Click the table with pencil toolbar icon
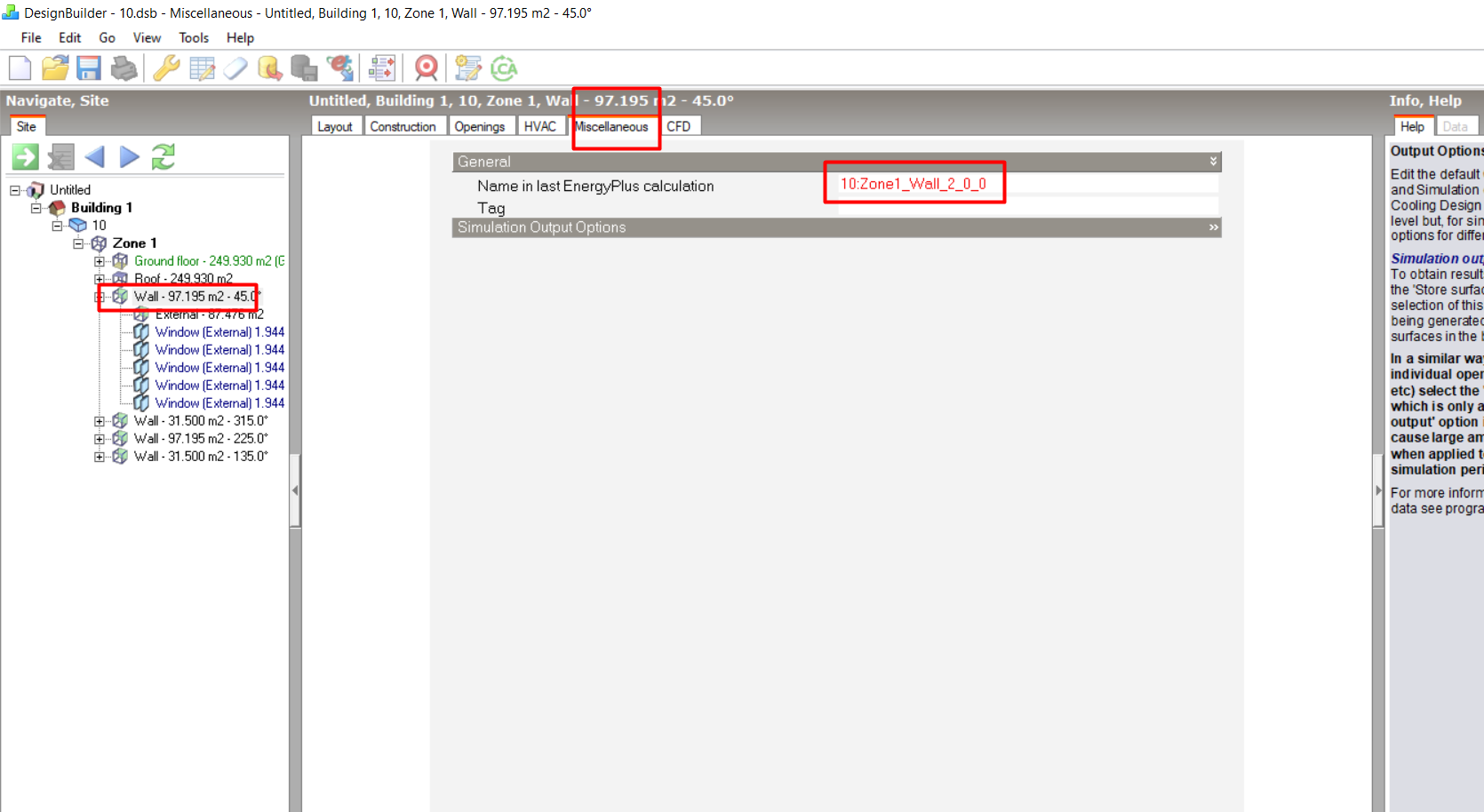The width and height of the screenshot is (1484, 812). point(202,68)
